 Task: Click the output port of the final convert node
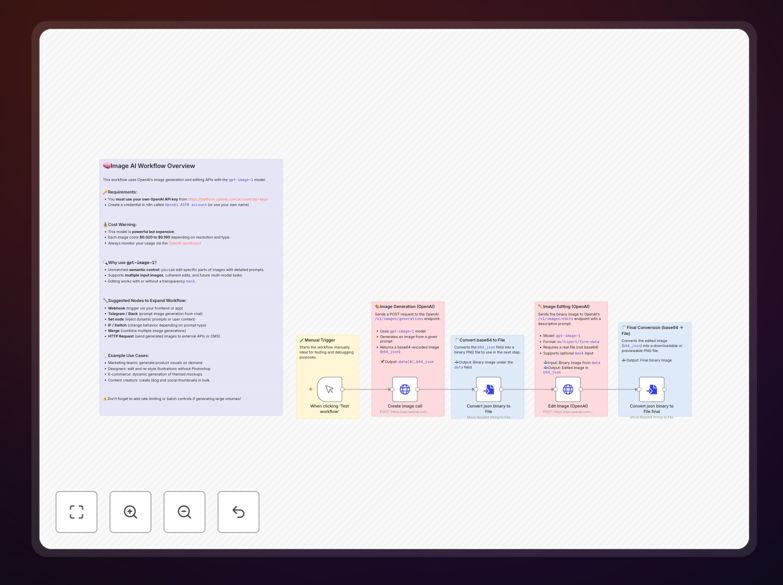pyautogui.click(x=665, y=389)
